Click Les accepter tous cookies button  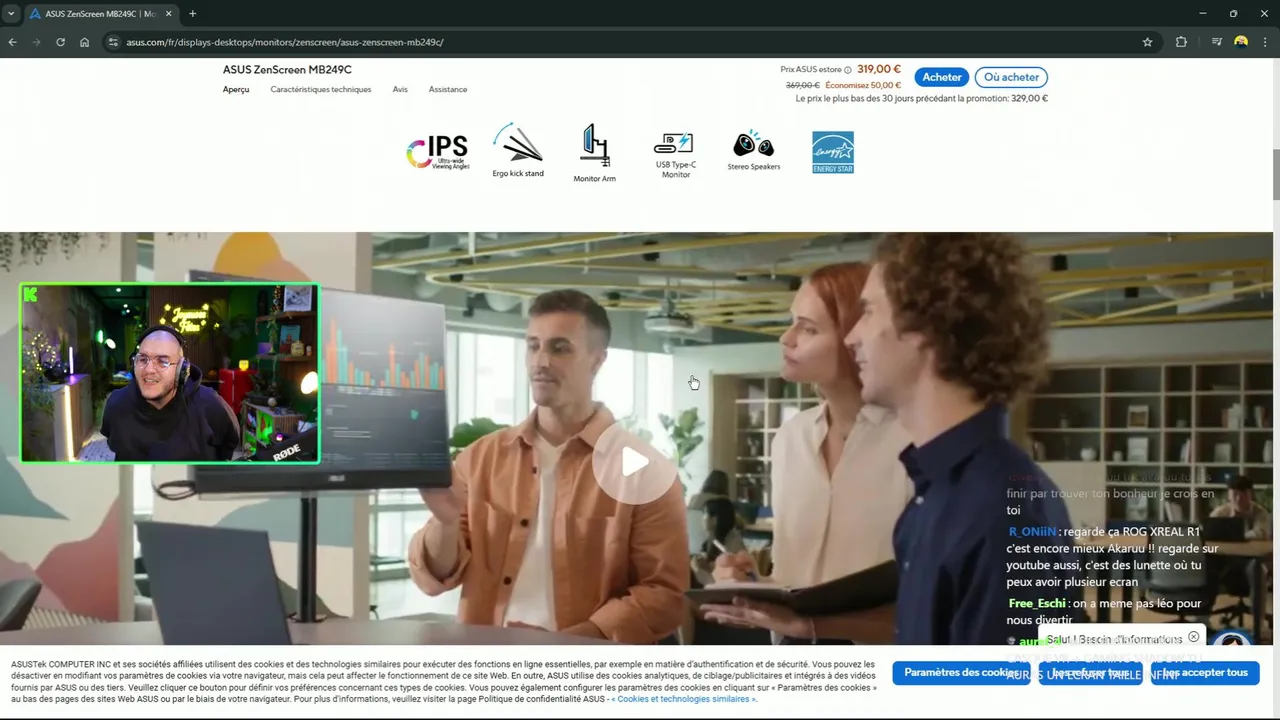pos(1205,673)
